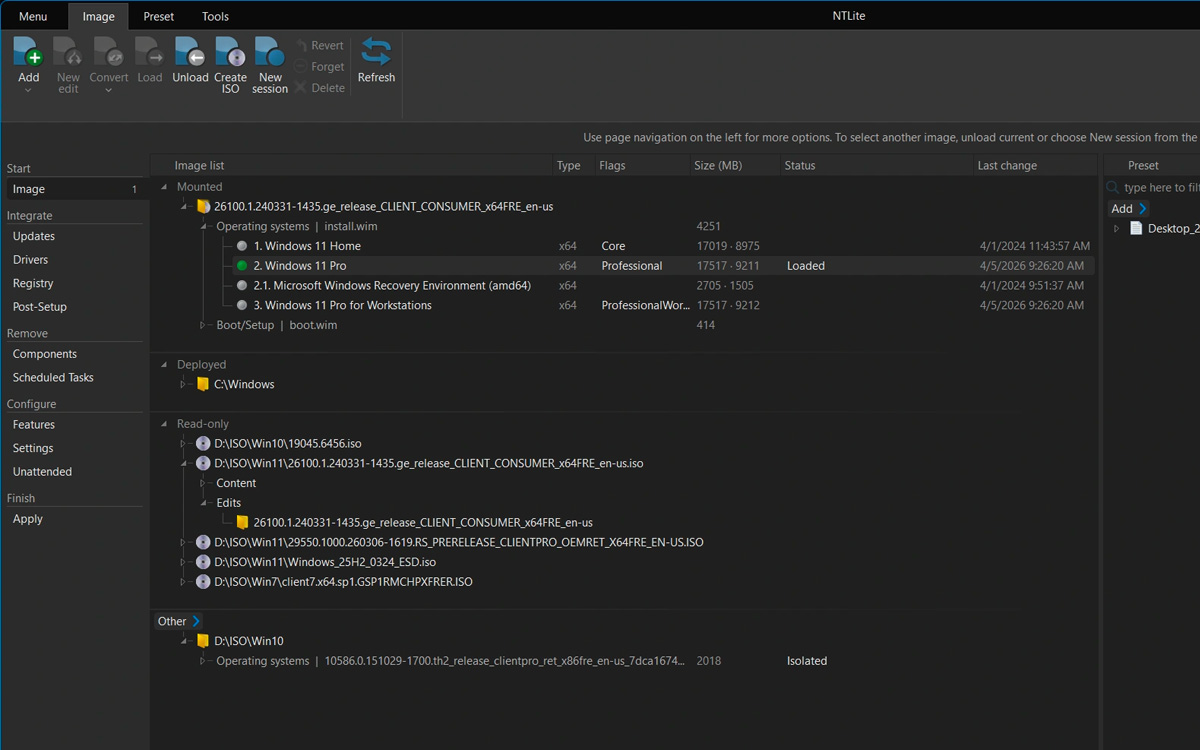Click the preset filter search icon
The image size is (1200, 750).
point(1113,187)
